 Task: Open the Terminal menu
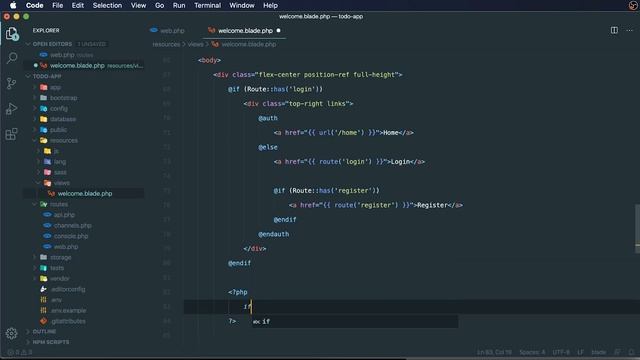(x=207, y=5)
